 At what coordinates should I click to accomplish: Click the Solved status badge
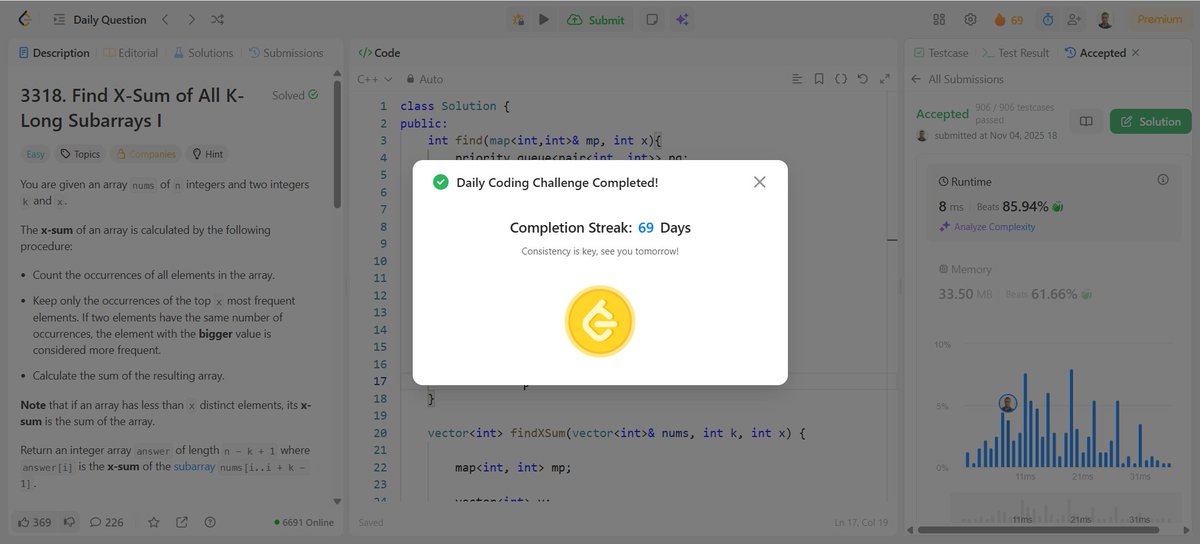[295, 95]
